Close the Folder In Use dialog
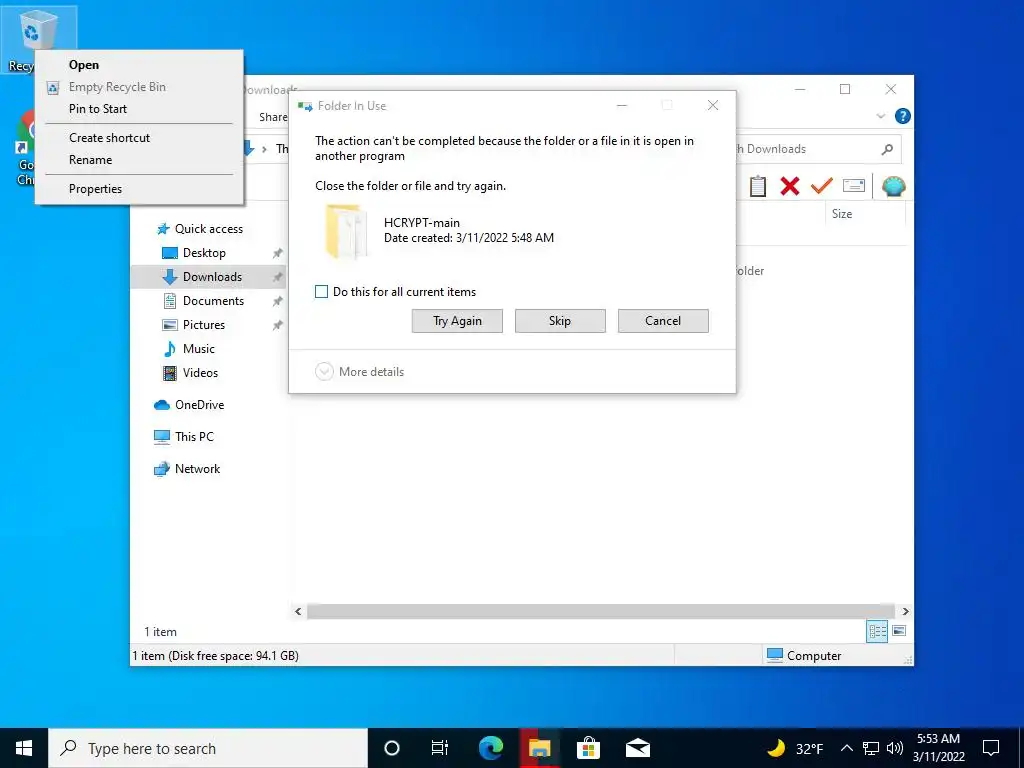The image size is (1024, 768). coord(712,105)
